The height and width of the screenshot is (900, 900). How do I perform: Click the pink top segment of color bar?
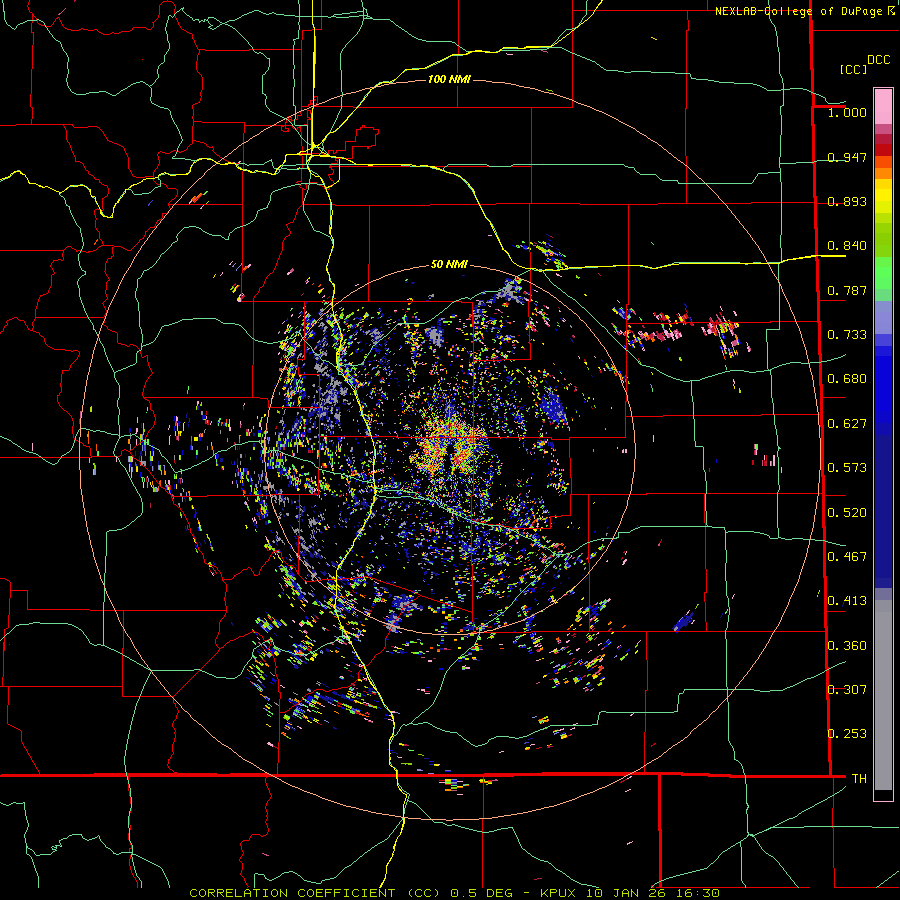883,106
